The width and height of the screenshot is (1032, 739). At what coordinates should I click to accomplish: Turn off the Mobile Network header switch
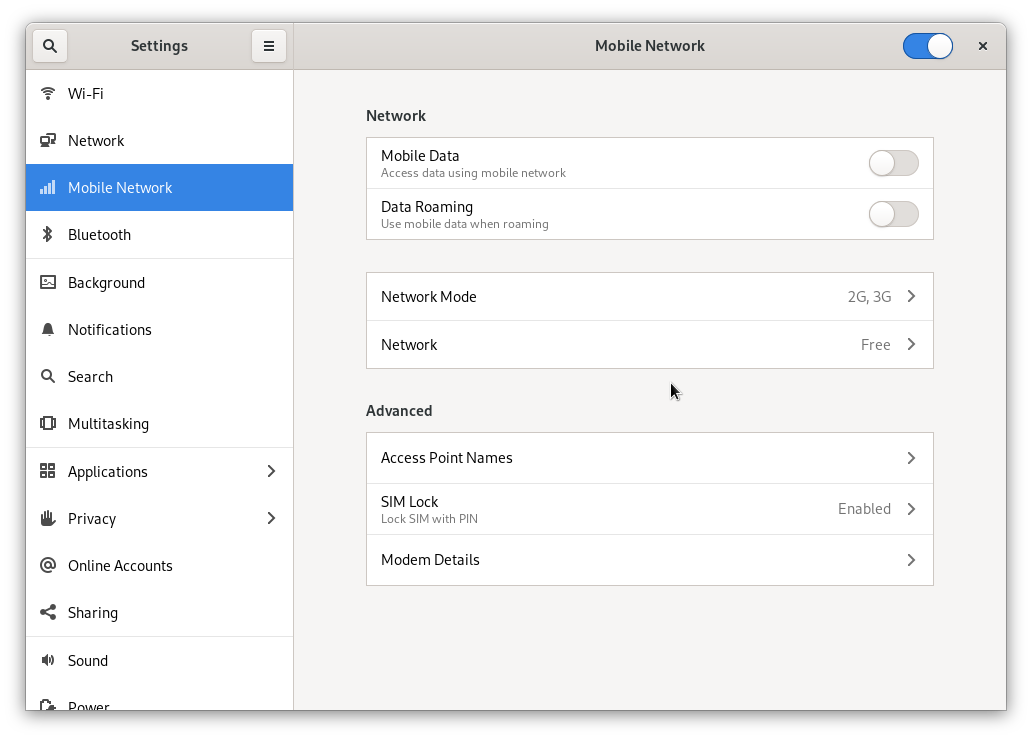[927, 46]
